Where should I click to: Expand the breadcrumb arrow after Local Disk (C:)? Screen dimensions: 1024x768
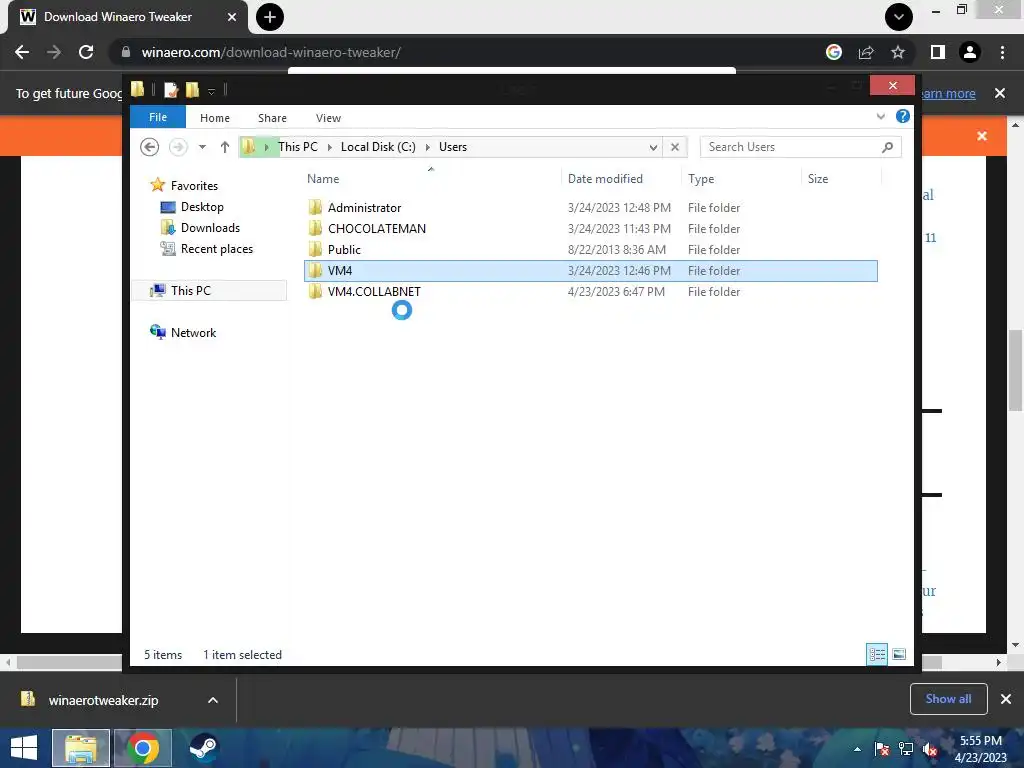(x=428, y=147)
